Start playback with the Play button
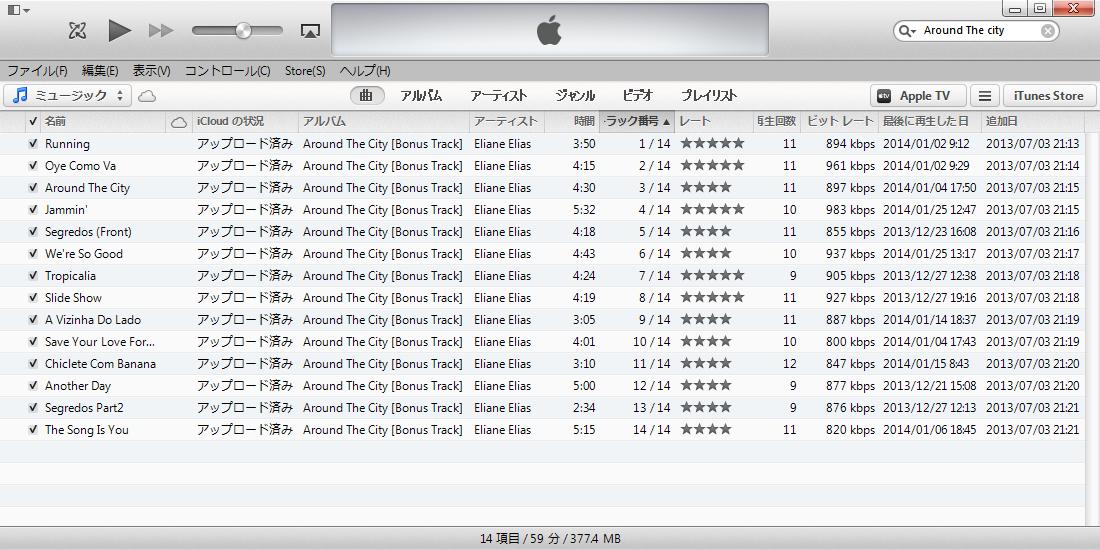The image size is (1100, 550). [120, 30]
